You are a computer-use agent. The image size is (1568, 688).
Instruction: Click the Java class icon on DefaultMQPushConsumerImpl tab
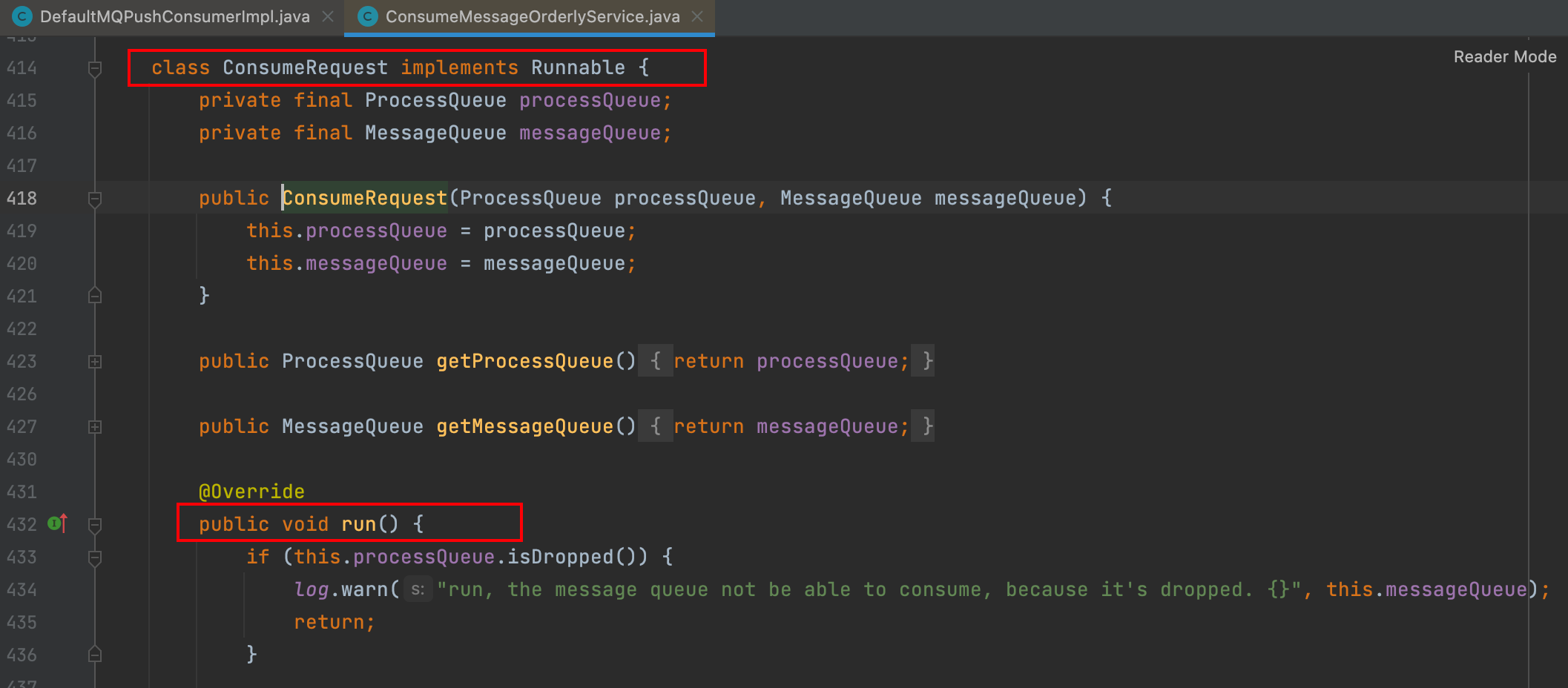coord(22,16)
